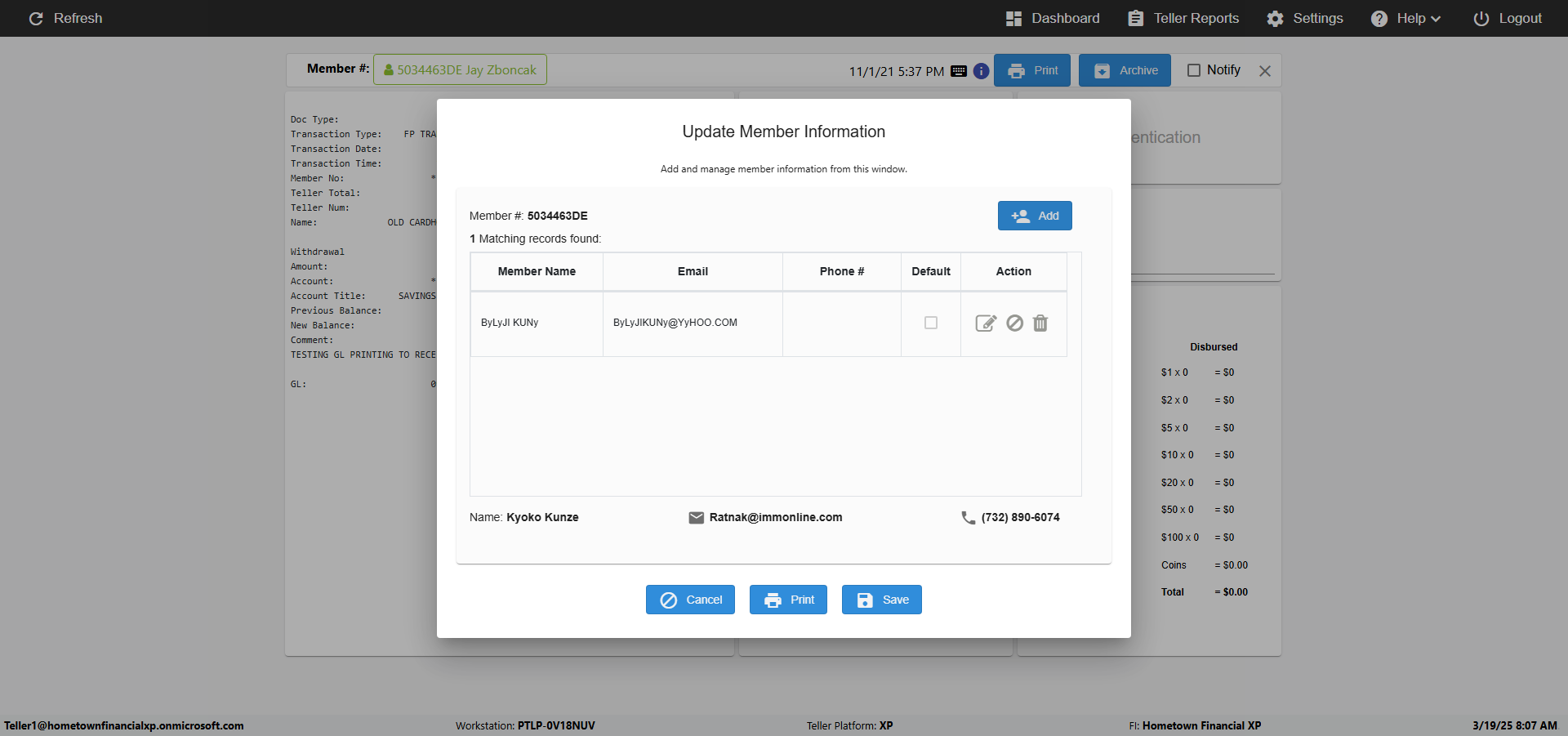Close the receipt panel with the X icon
Screen dimensions: 1568x736
pyautogui.click(x=1265, y=71)
